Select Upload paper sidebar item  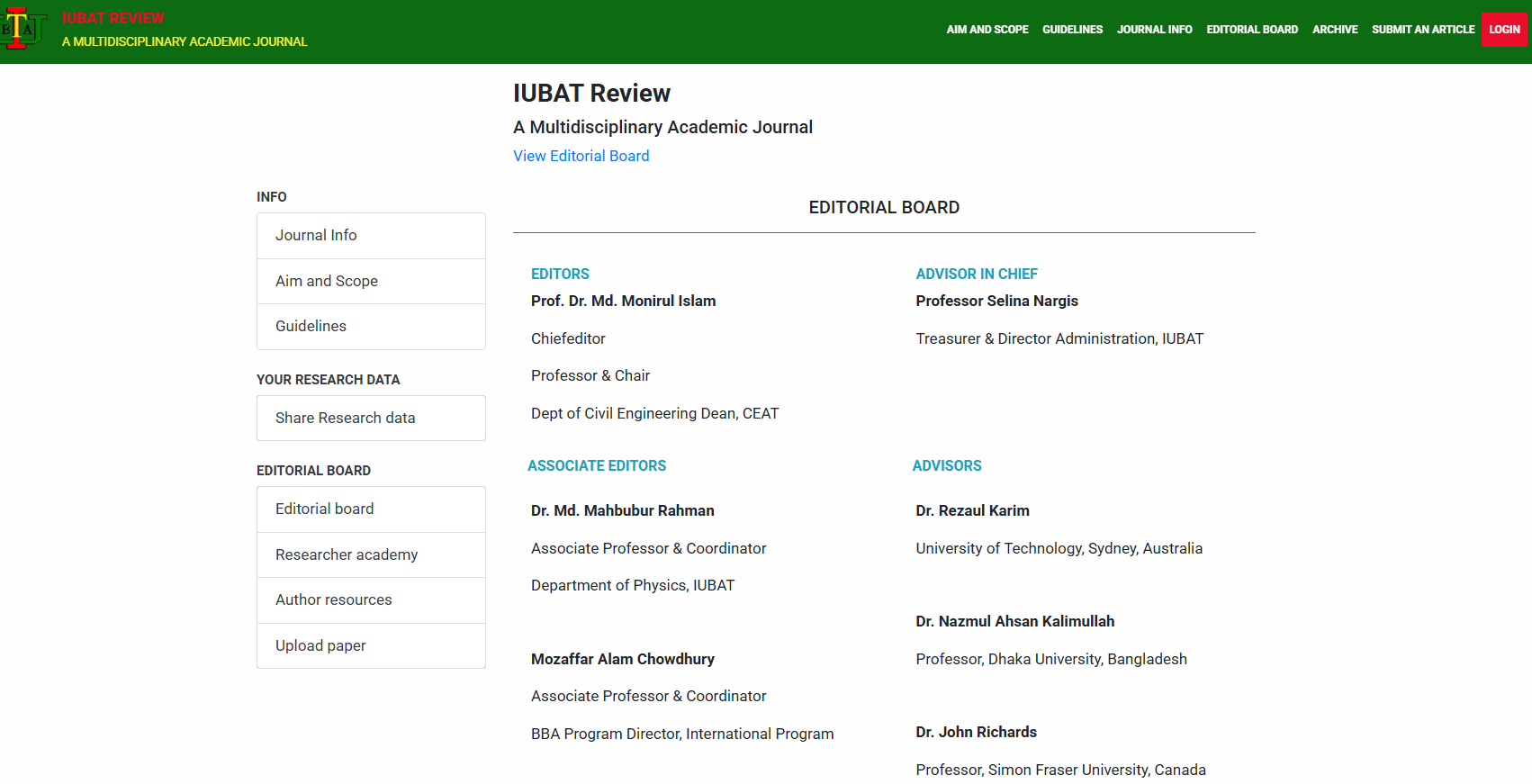(371, 645)
